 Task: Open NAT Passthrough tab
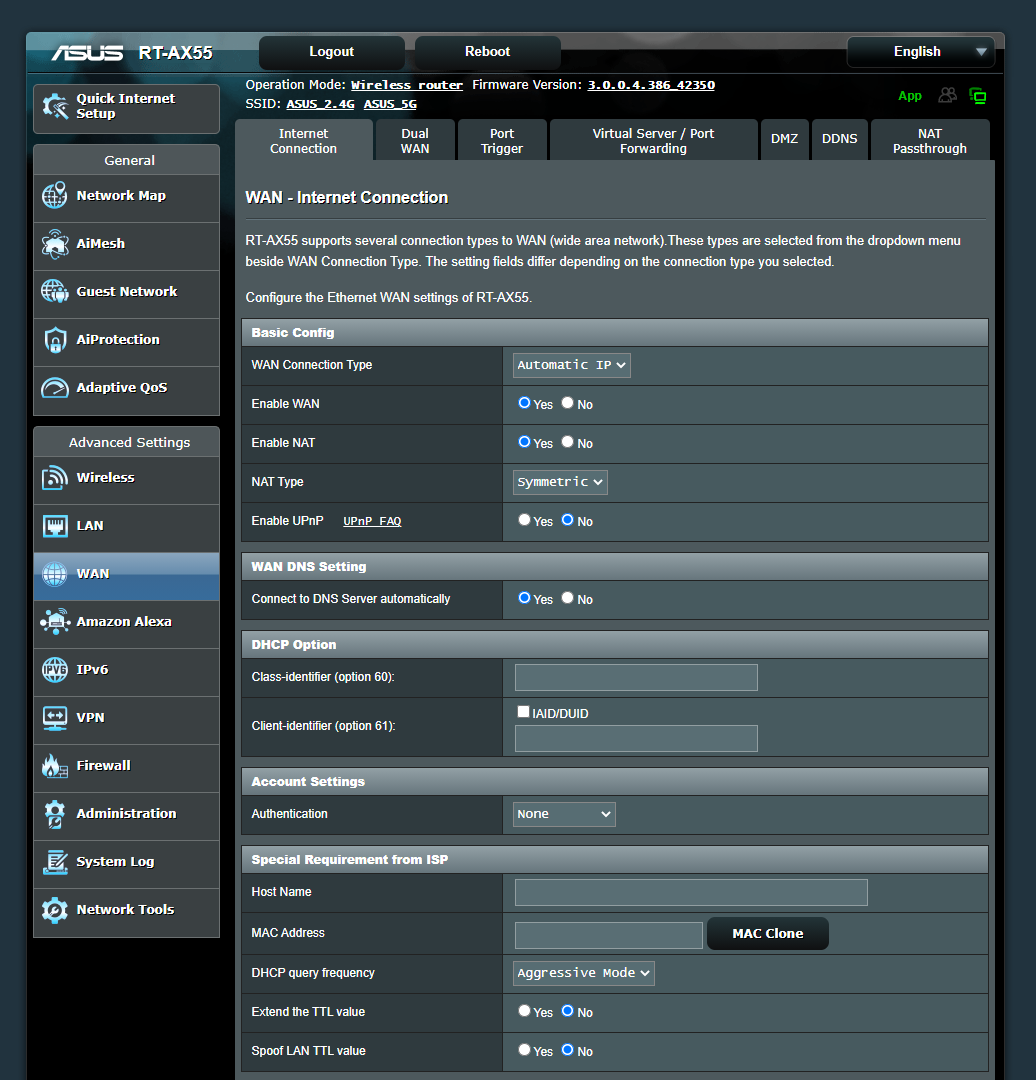click(930, 141)
